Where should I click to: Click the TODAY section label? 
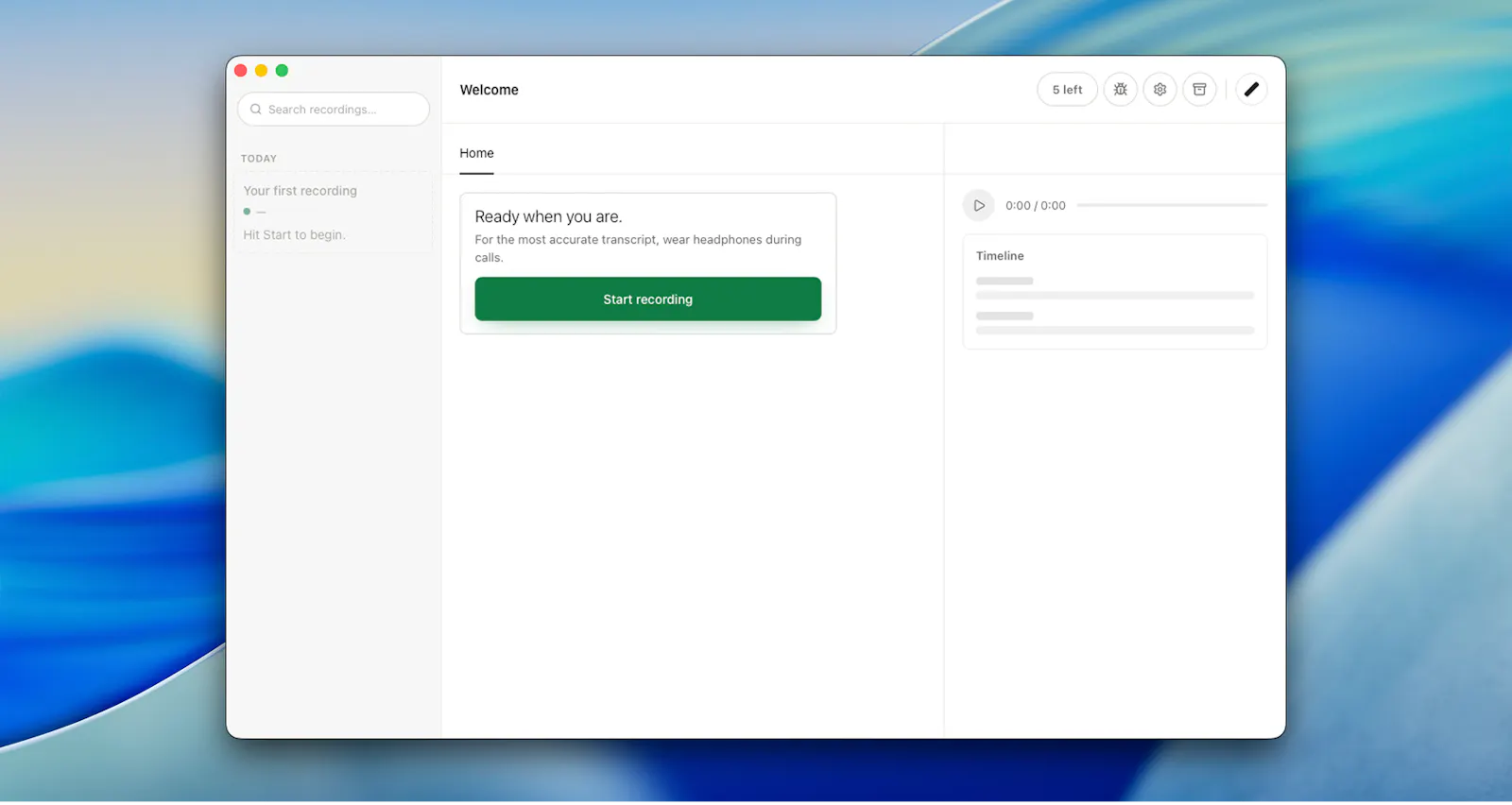pos(259,159)
